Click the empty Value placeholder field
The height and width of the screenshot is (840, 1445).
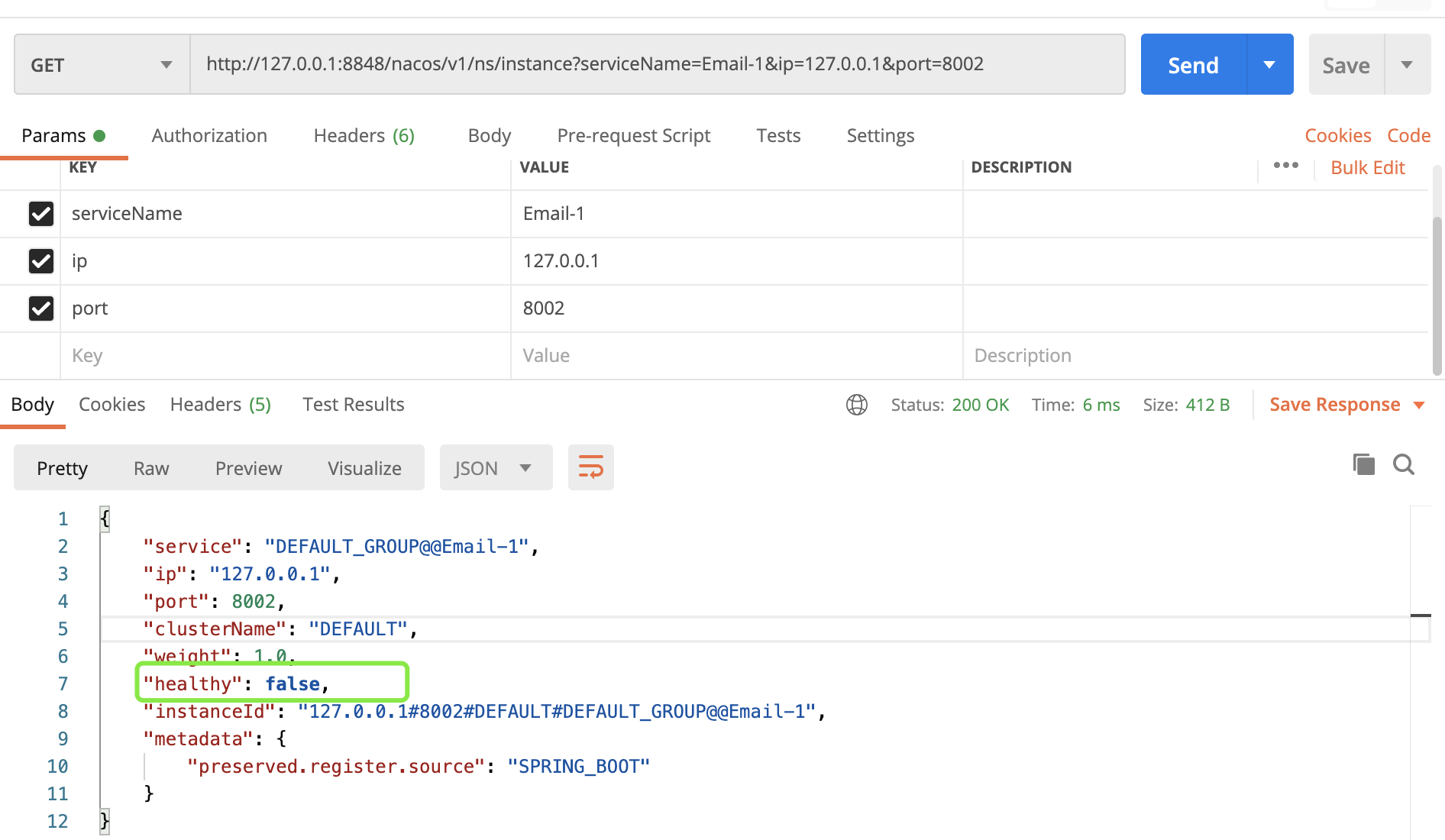(x=737, y=356)
